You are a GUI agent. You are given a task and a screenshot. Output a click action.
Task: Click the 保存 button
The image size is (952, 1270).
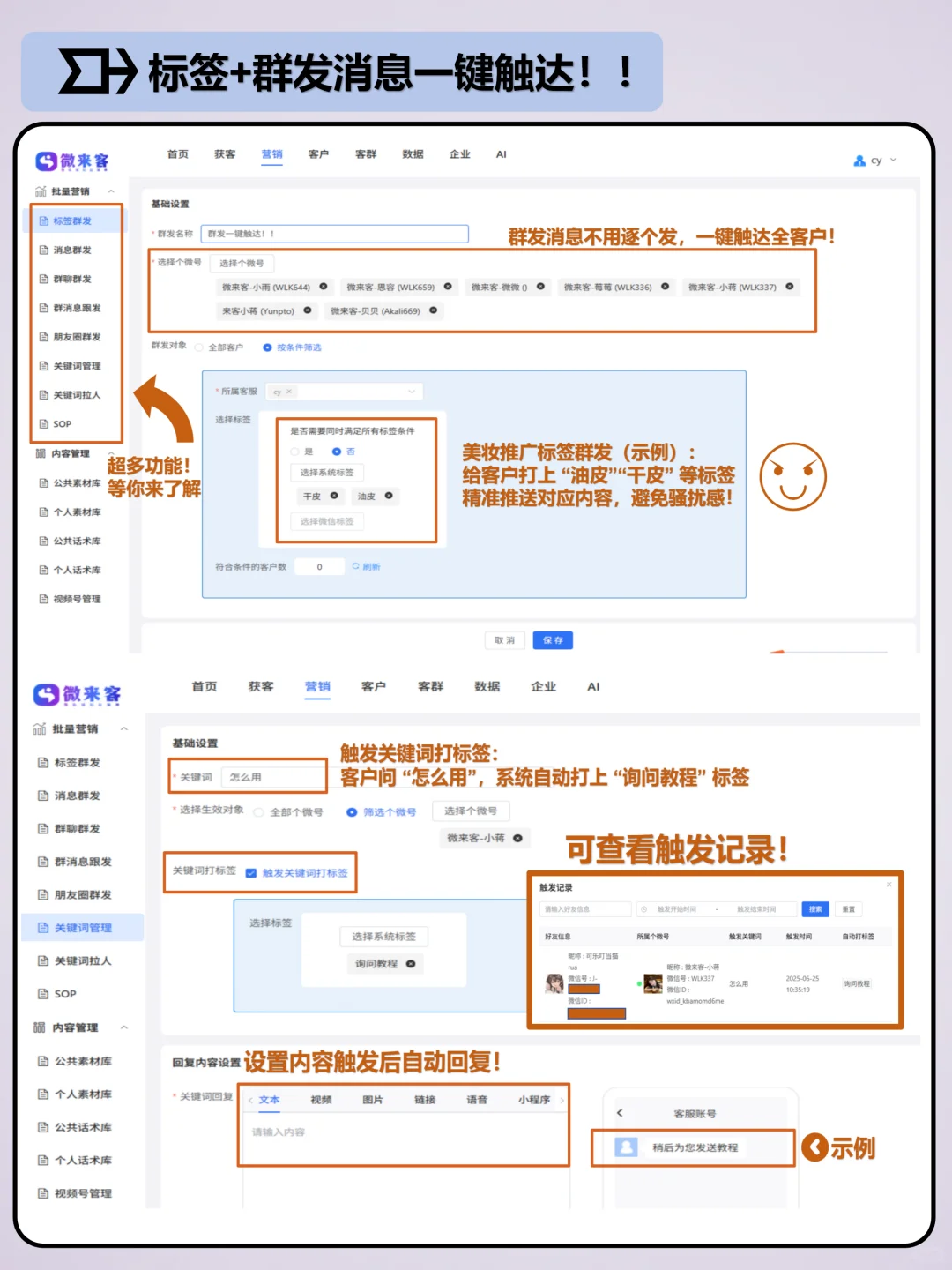(554, 640)
